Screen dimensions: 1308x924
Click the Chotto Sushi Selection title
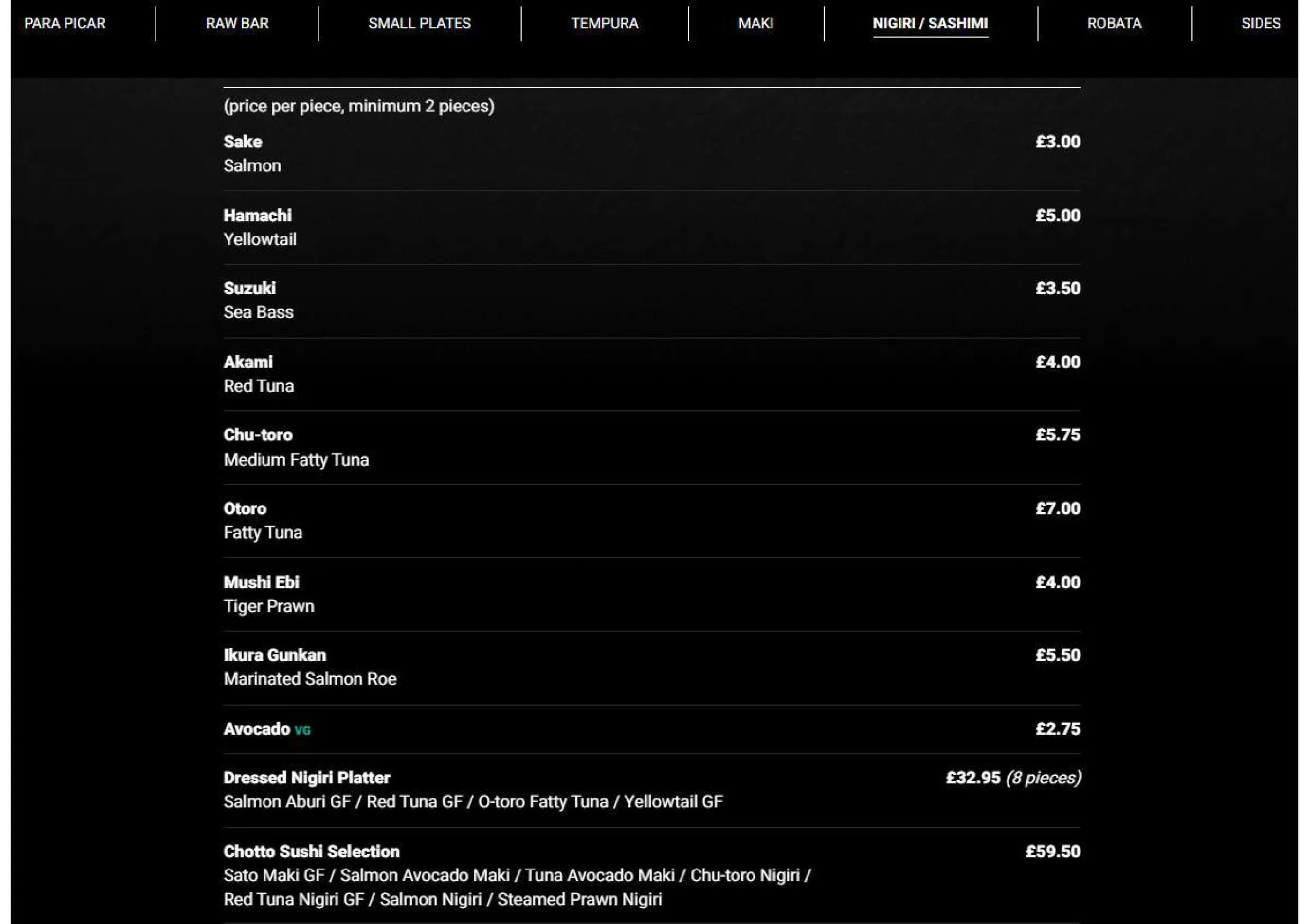click(311, 851)
